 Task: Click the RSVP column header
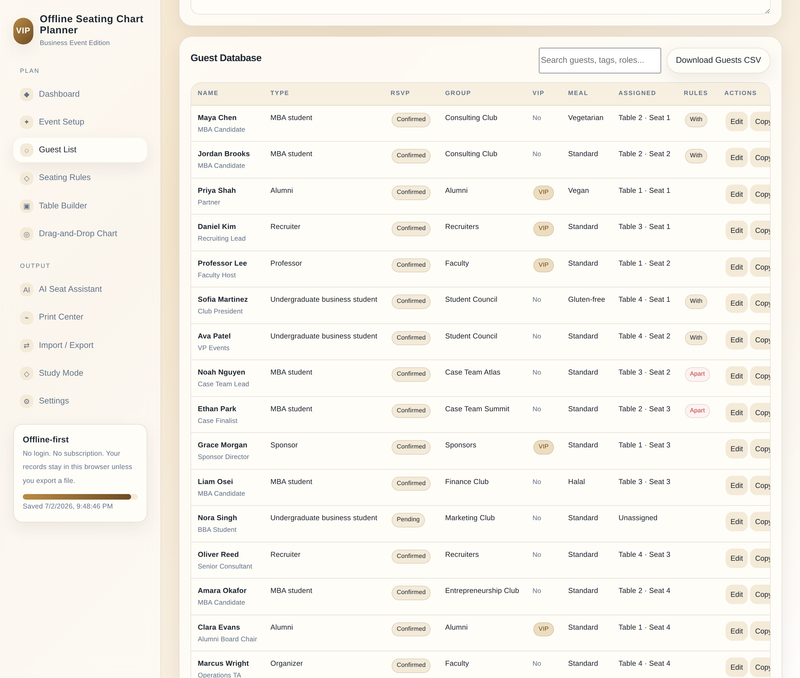pyautogui.click(x=400, y=93)
